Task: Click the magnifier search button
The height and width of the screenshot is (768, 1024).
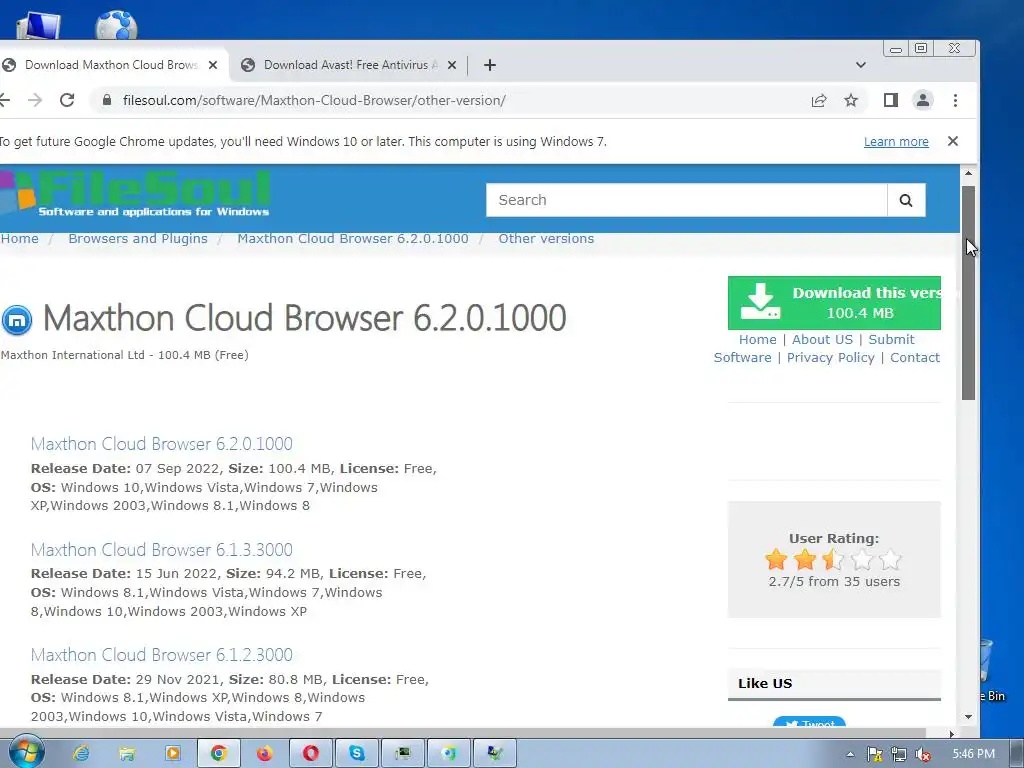Action: (906, 200)
